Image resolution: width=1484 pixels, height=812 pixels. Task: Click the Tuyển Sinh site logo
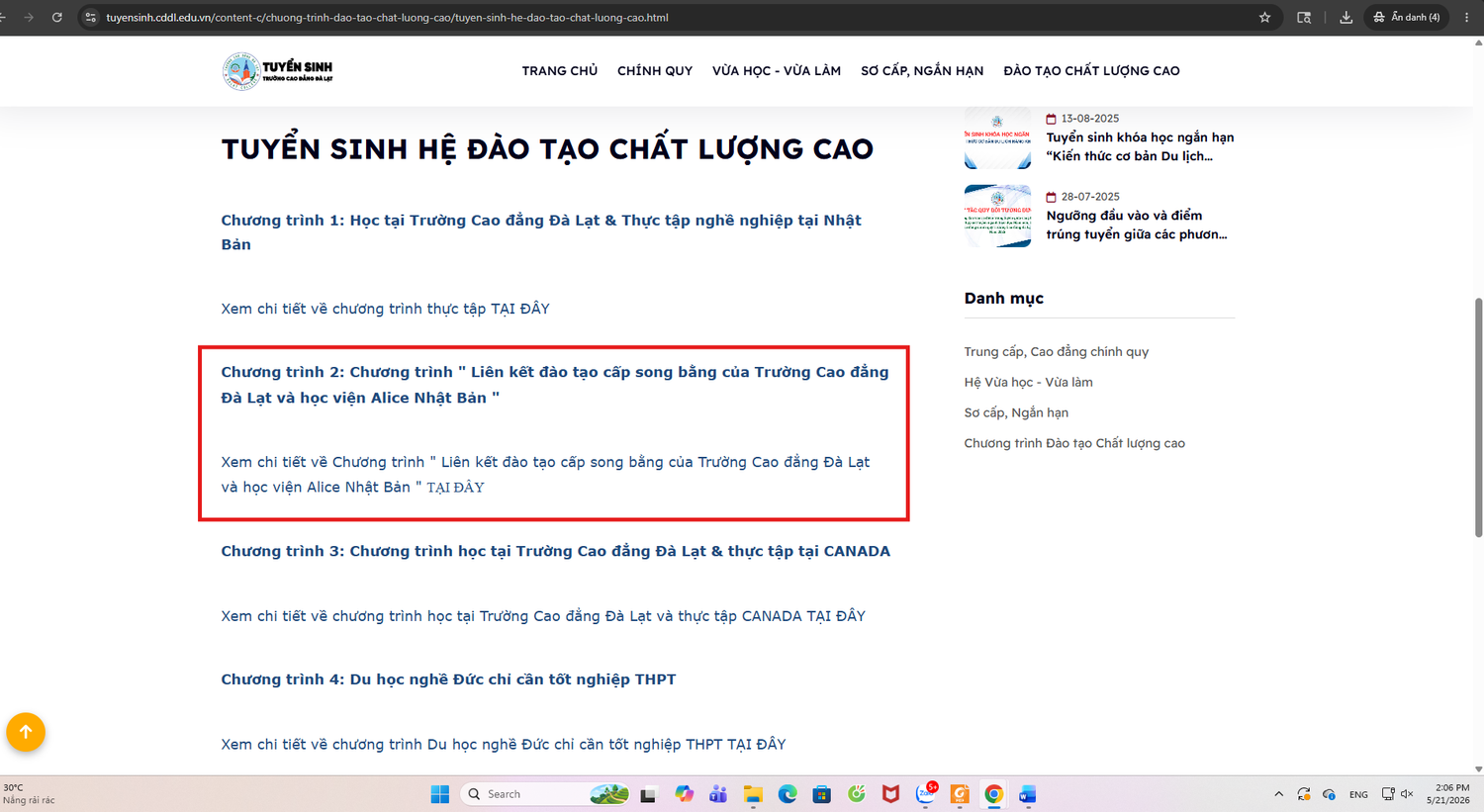pos(278,71)
